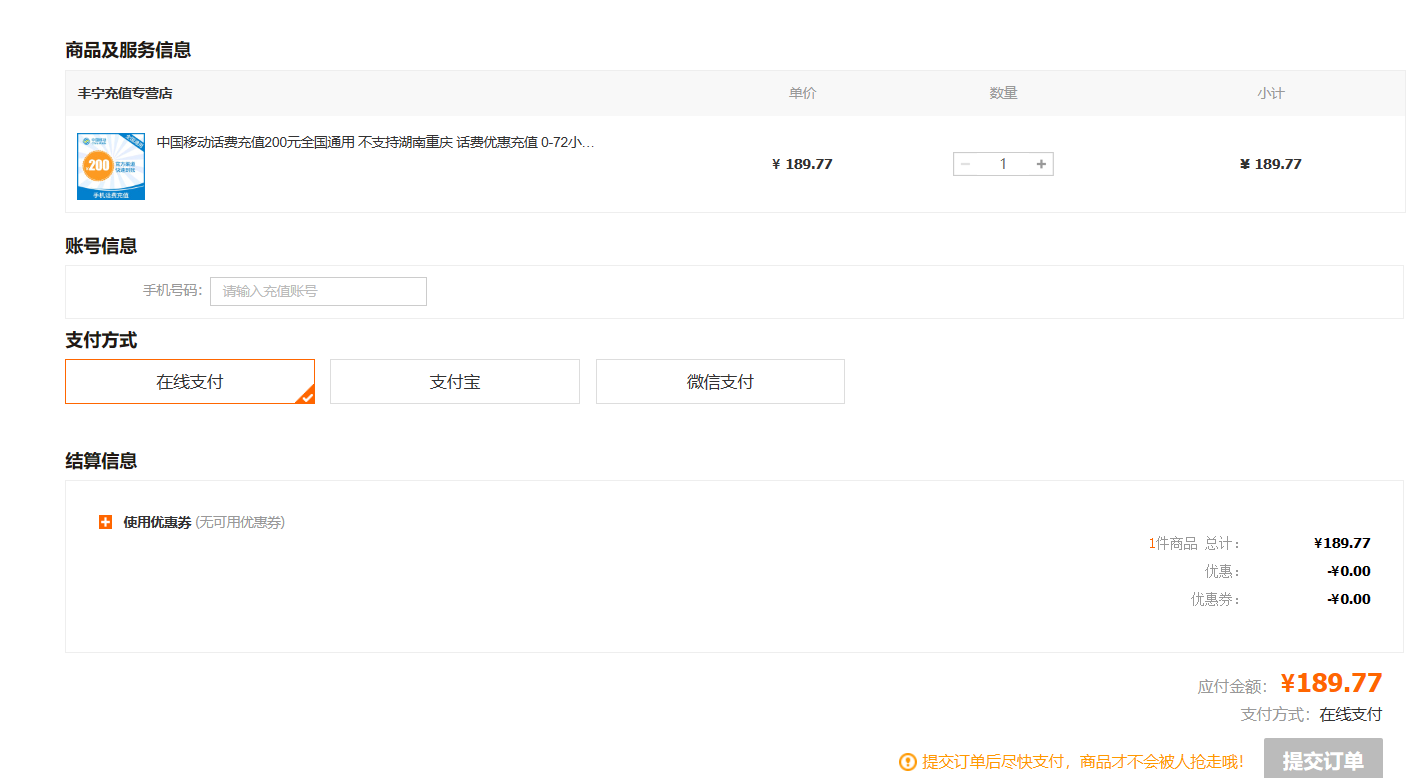
Task: Open the product title link 中国移动话费充值200元
Action: pos(376,143)
